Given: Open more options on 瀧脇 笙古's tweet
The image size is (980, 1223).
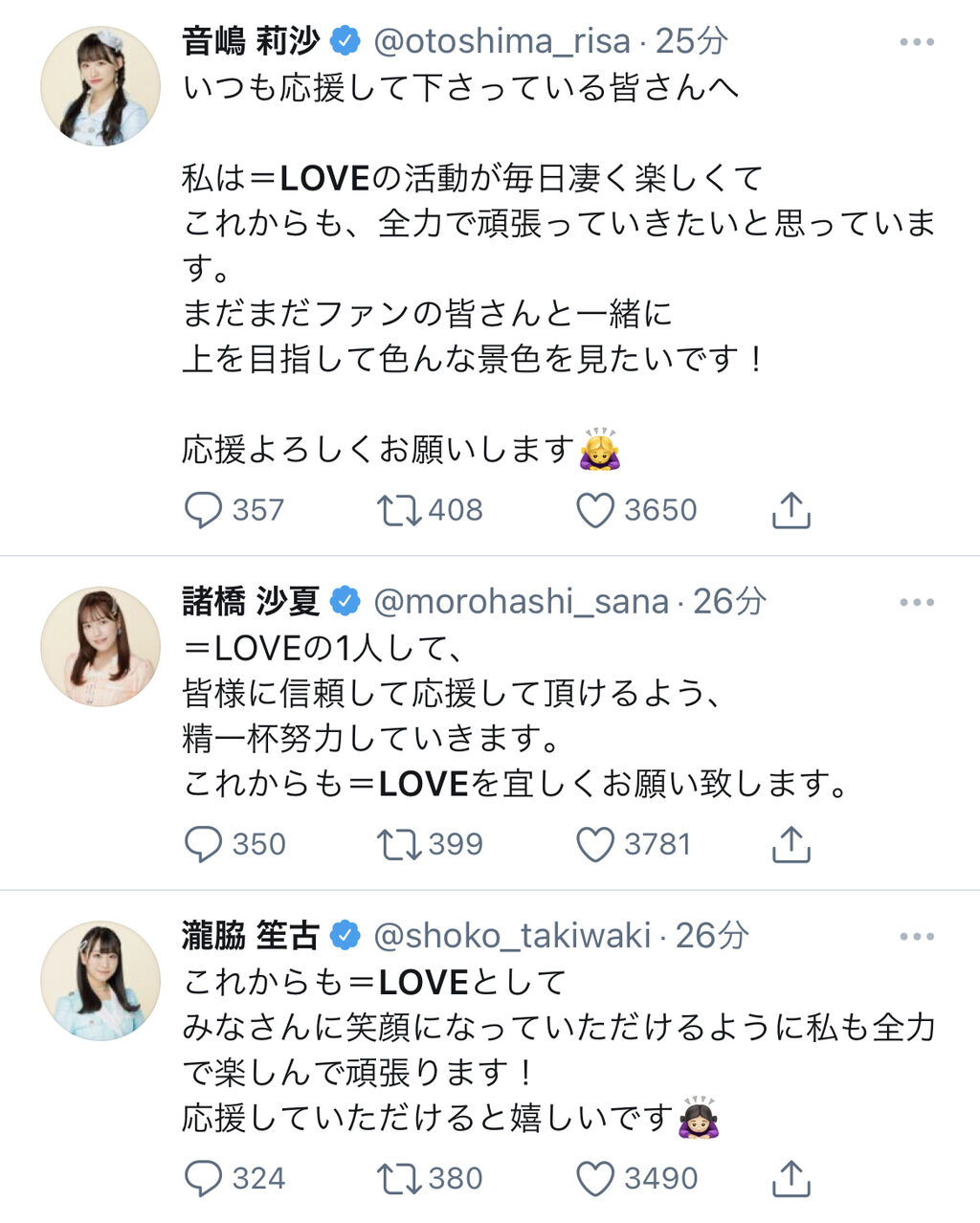Looking at the screenshot, I should click(x=916, y=936).
